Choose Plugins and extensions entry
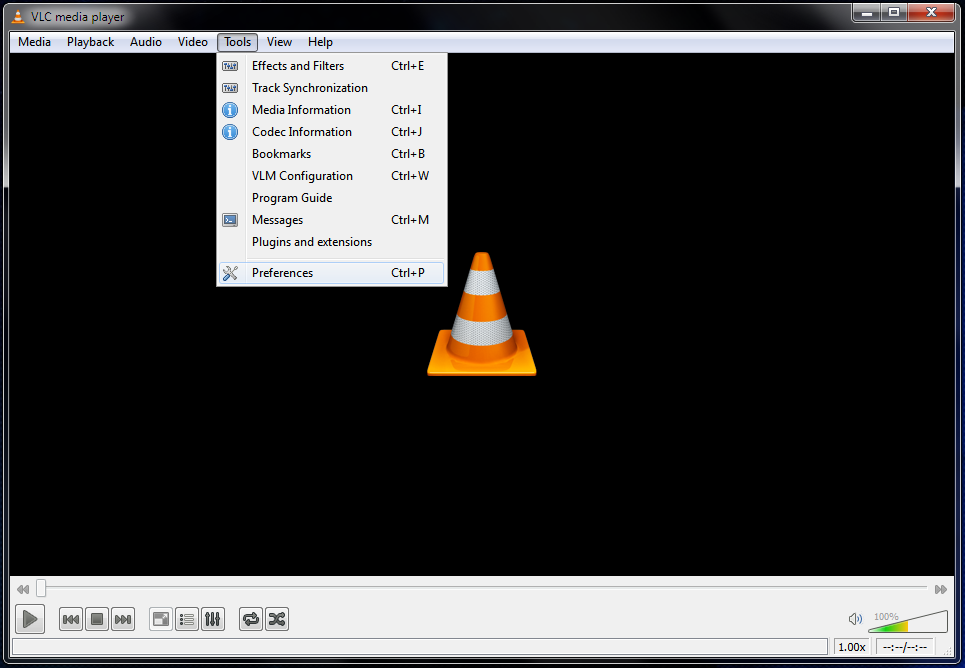The width and height of the screenshot is (965, 668). [332, 242]
